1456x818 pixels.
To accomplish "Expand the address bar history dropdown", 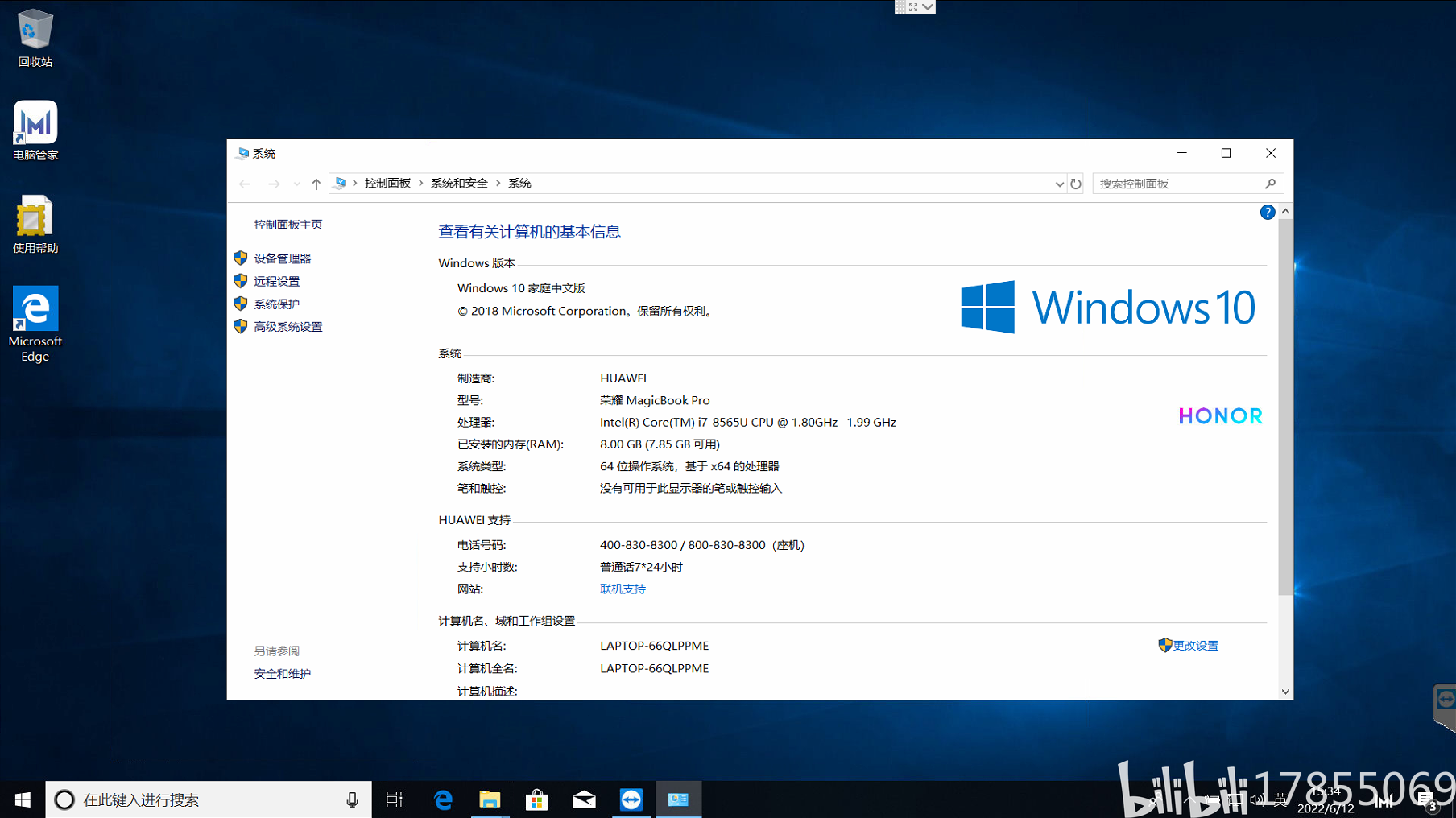I will [x=1059, y=184].
